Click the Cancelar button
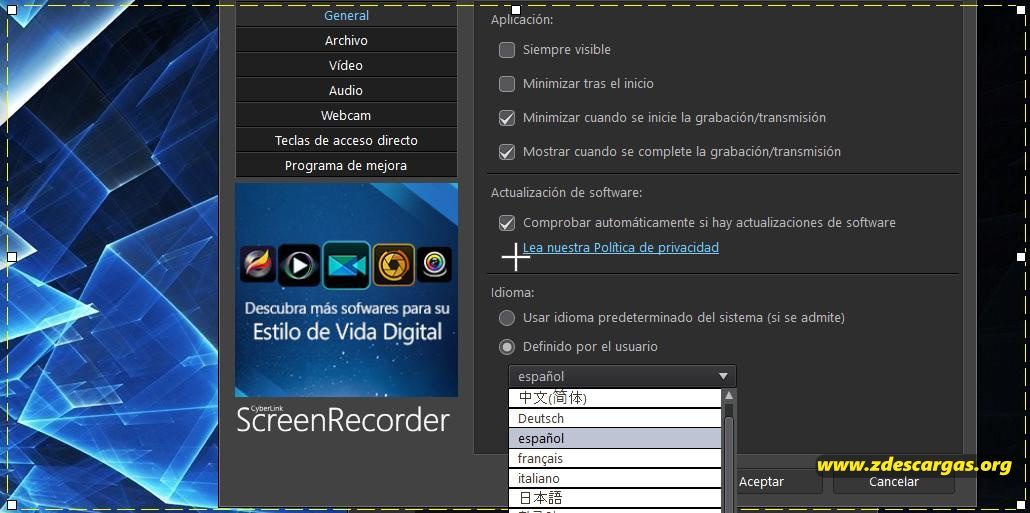The width and height of the screenshot is (1030, 513). (894, 481)
